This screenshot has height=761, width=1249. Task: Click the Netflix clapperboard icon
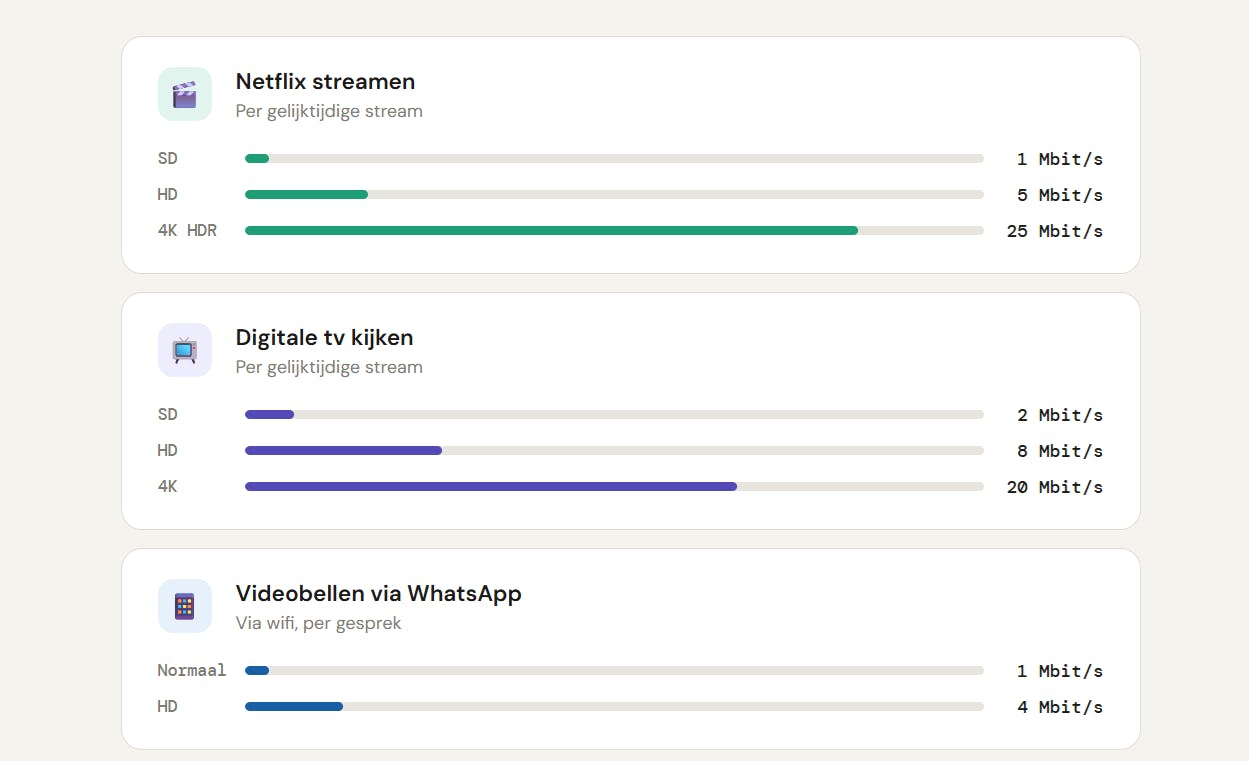pos(185,94)
